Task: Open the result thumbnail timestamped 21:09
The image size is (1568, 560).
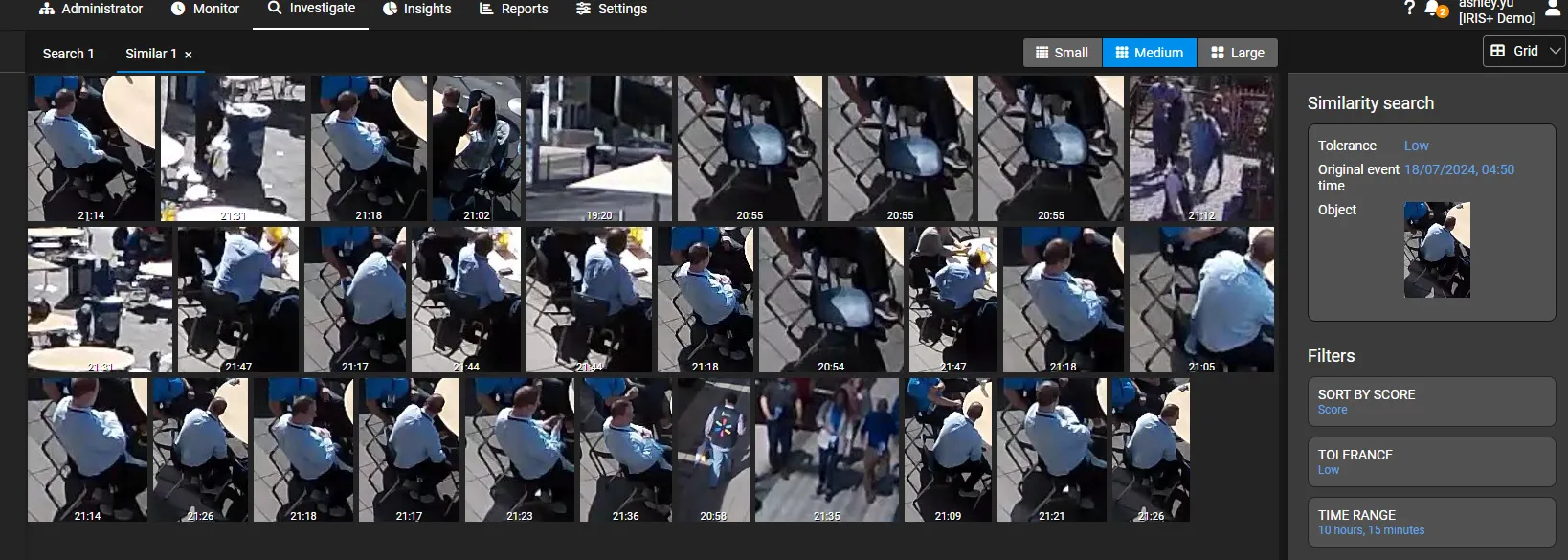Action: 948,450
